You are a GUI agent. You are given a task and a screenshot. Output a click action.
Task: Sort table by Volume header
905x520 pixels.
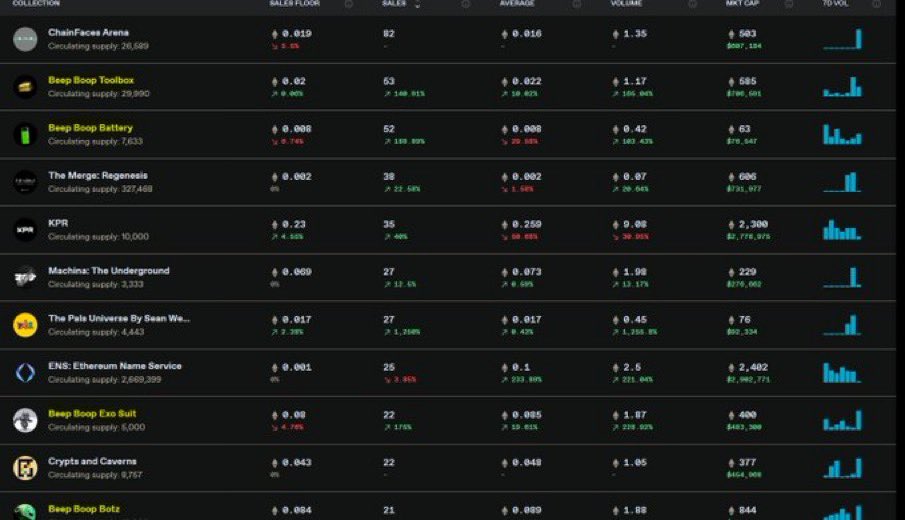626,3
